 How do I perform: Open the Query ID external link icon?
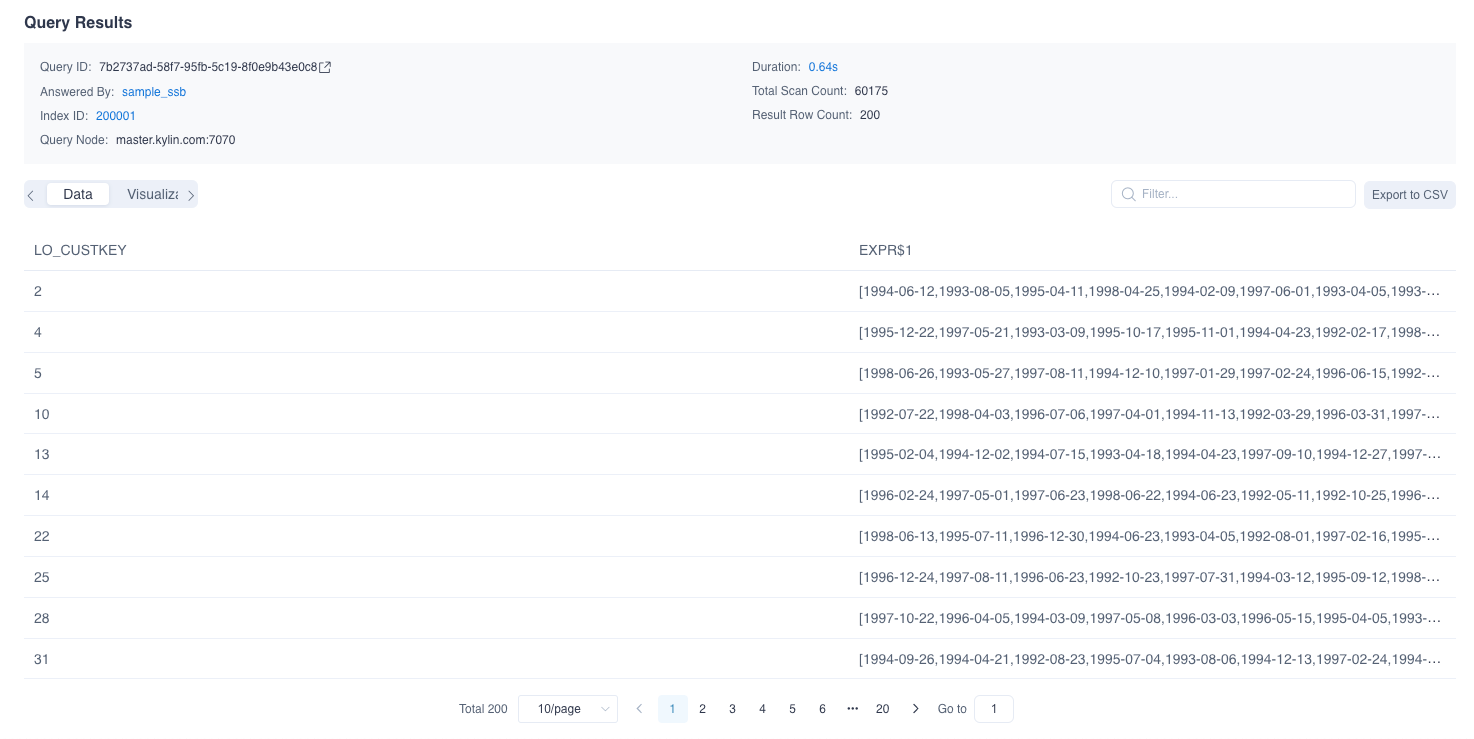tap(325, 67)
